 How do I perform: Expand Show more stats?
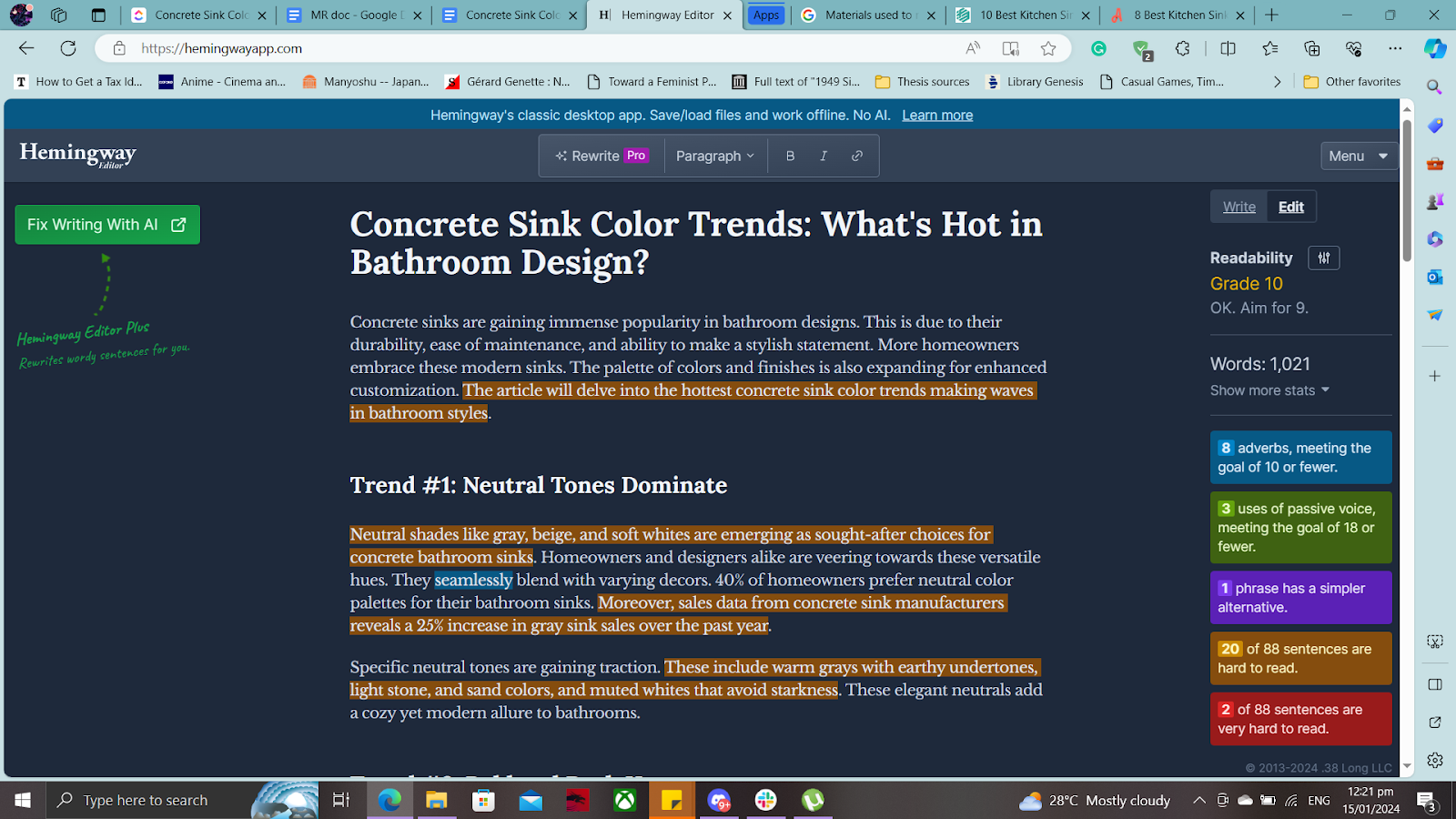(1269, 390)
